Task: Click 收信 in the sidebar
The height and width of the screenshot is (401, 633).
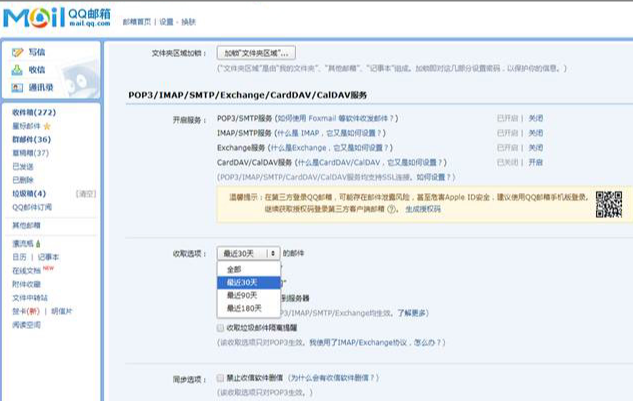Action: click(x=37, y=70)
